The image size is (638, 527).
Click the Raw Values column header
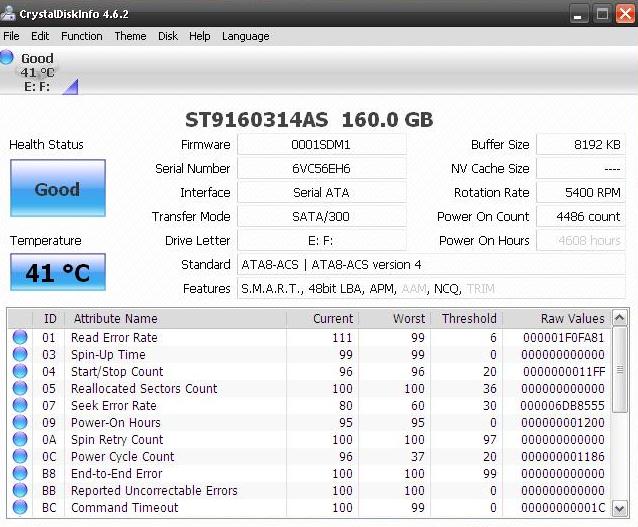557,319
